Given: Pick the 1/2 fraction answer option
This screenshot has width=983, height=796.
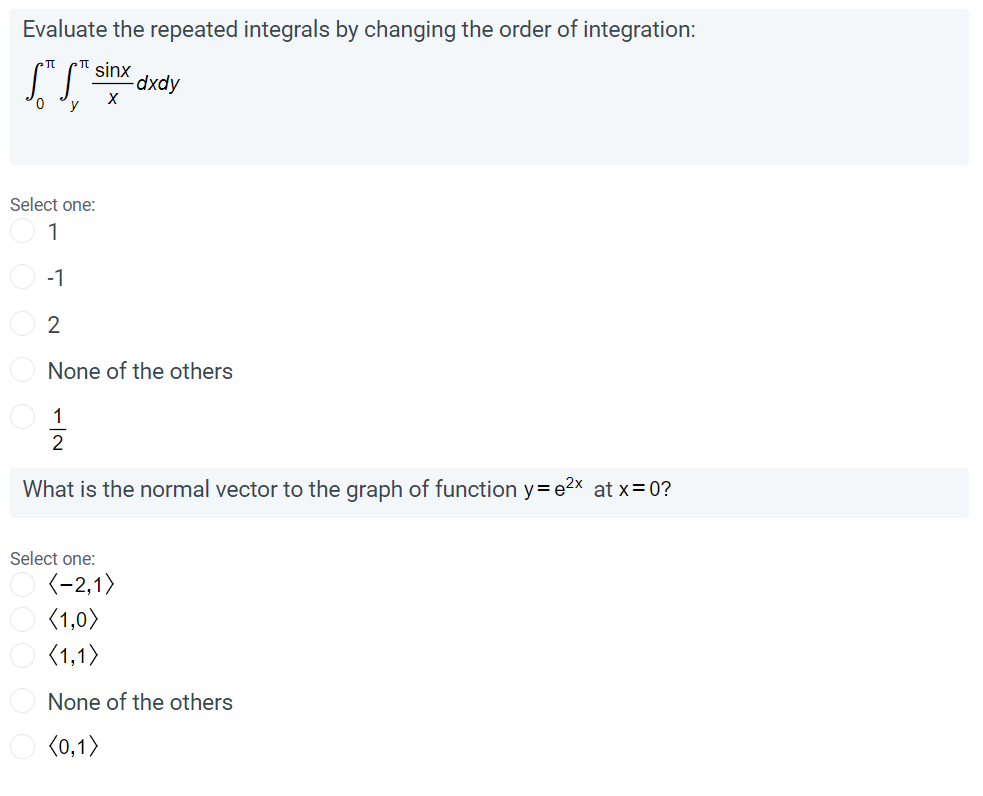Looking at the screenshot, I should (x=22, y=417).
